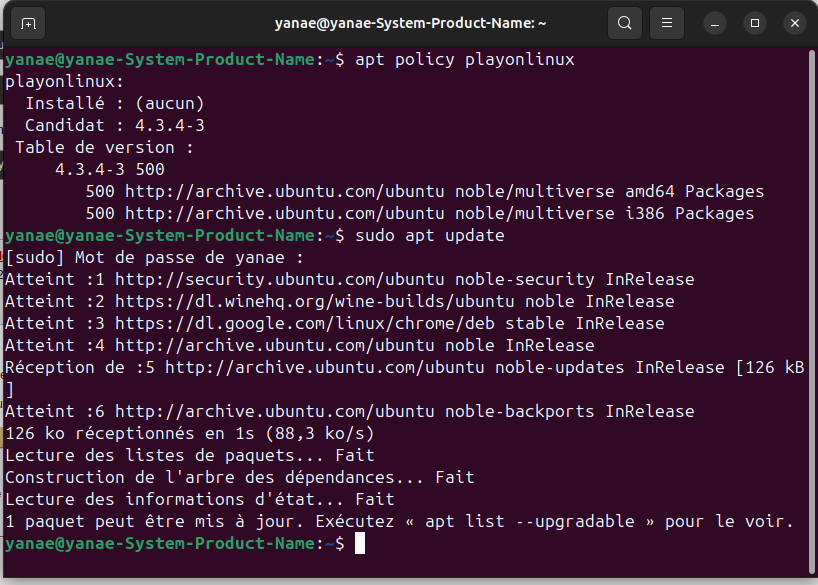The width and height of the screenshot is (818, 585).
Task: Click the window title yanae@yanae-System-Product-Name
Action: click(x=410, y=23)
